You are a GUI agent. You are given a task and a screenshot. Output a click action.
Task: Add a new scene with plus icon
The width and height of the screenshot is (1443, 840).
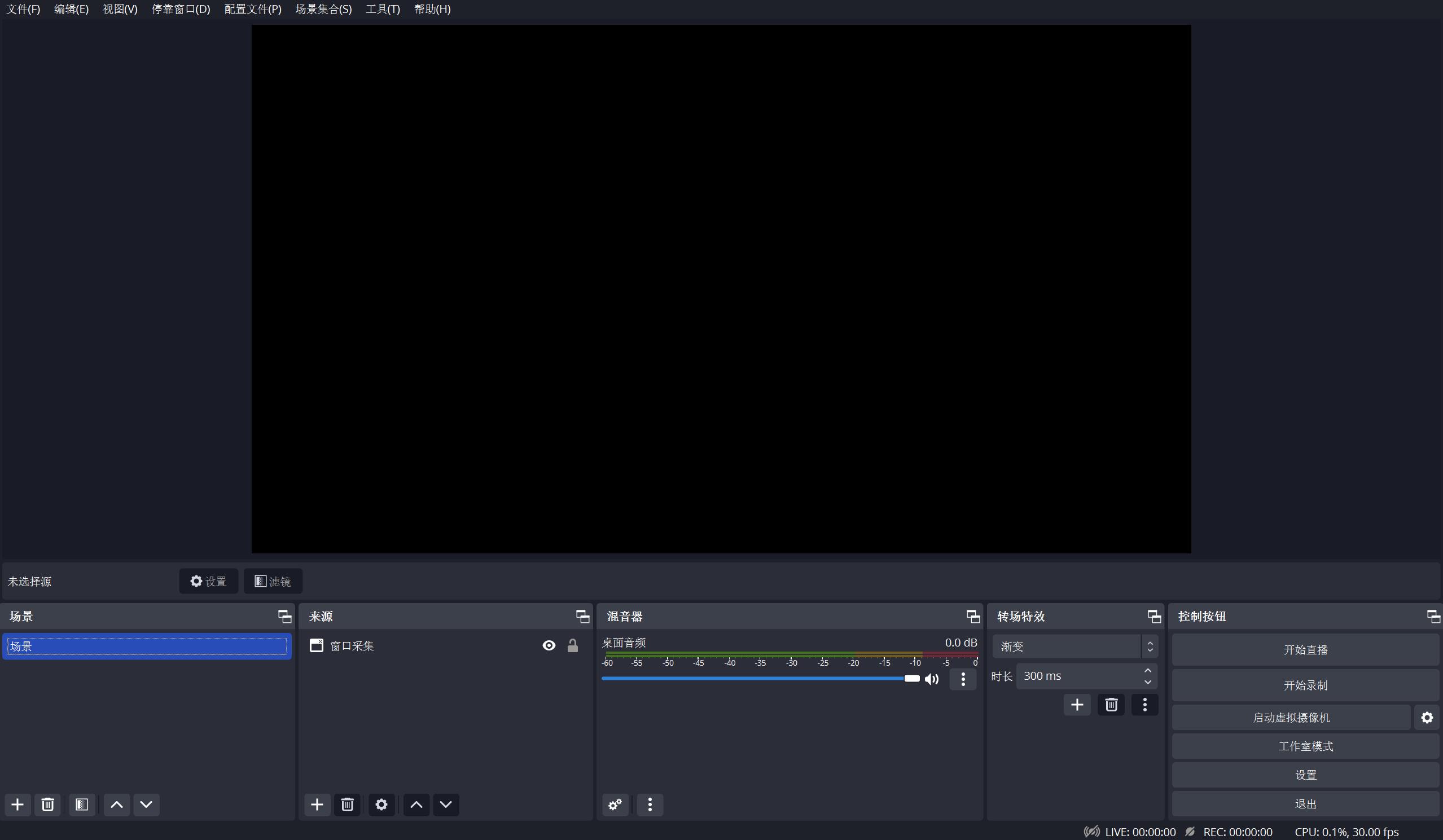click(17, 804)
